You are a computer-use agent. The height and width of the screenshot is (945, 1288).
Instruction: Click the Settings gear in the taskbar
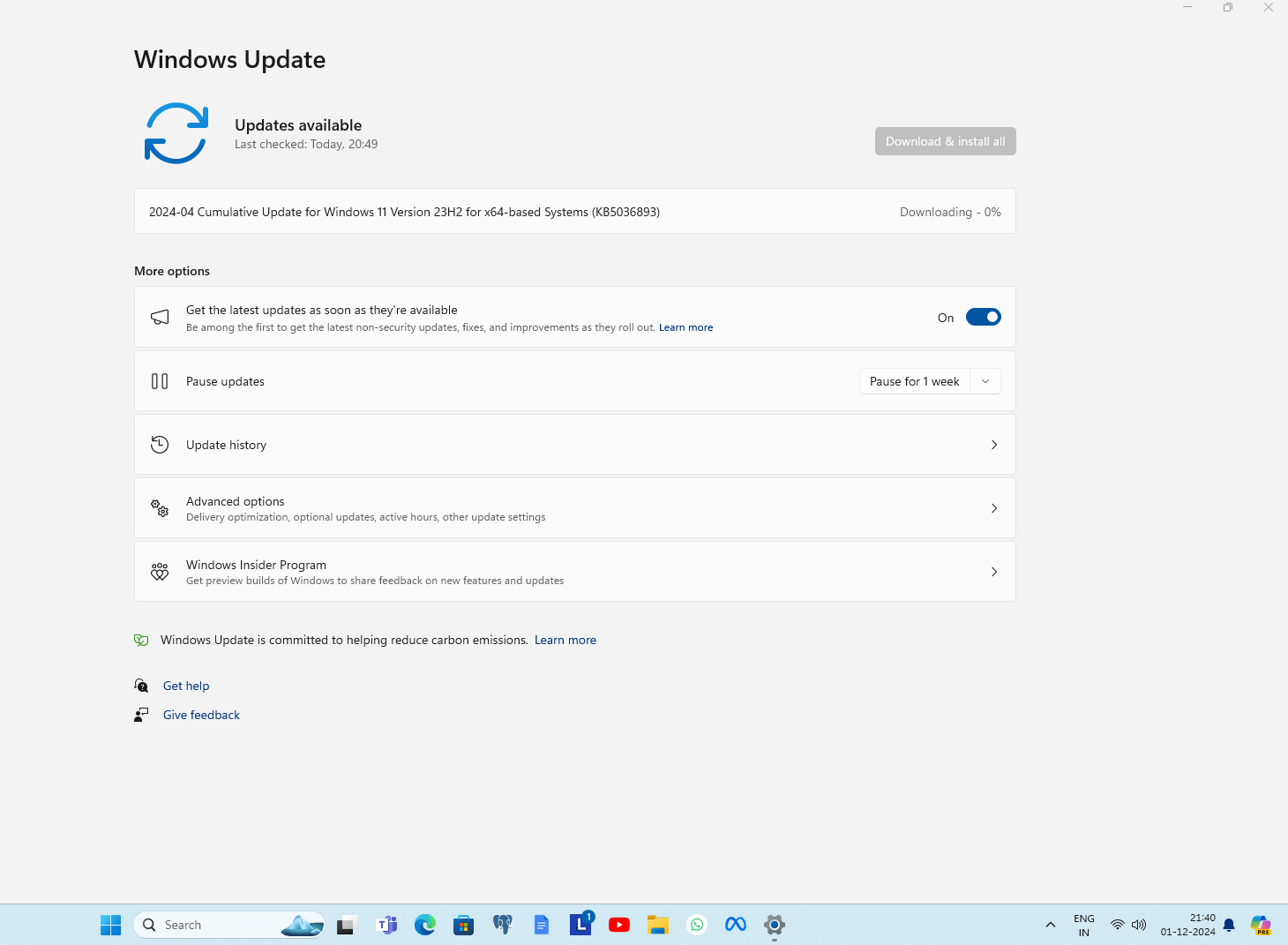tap(775, 925)
